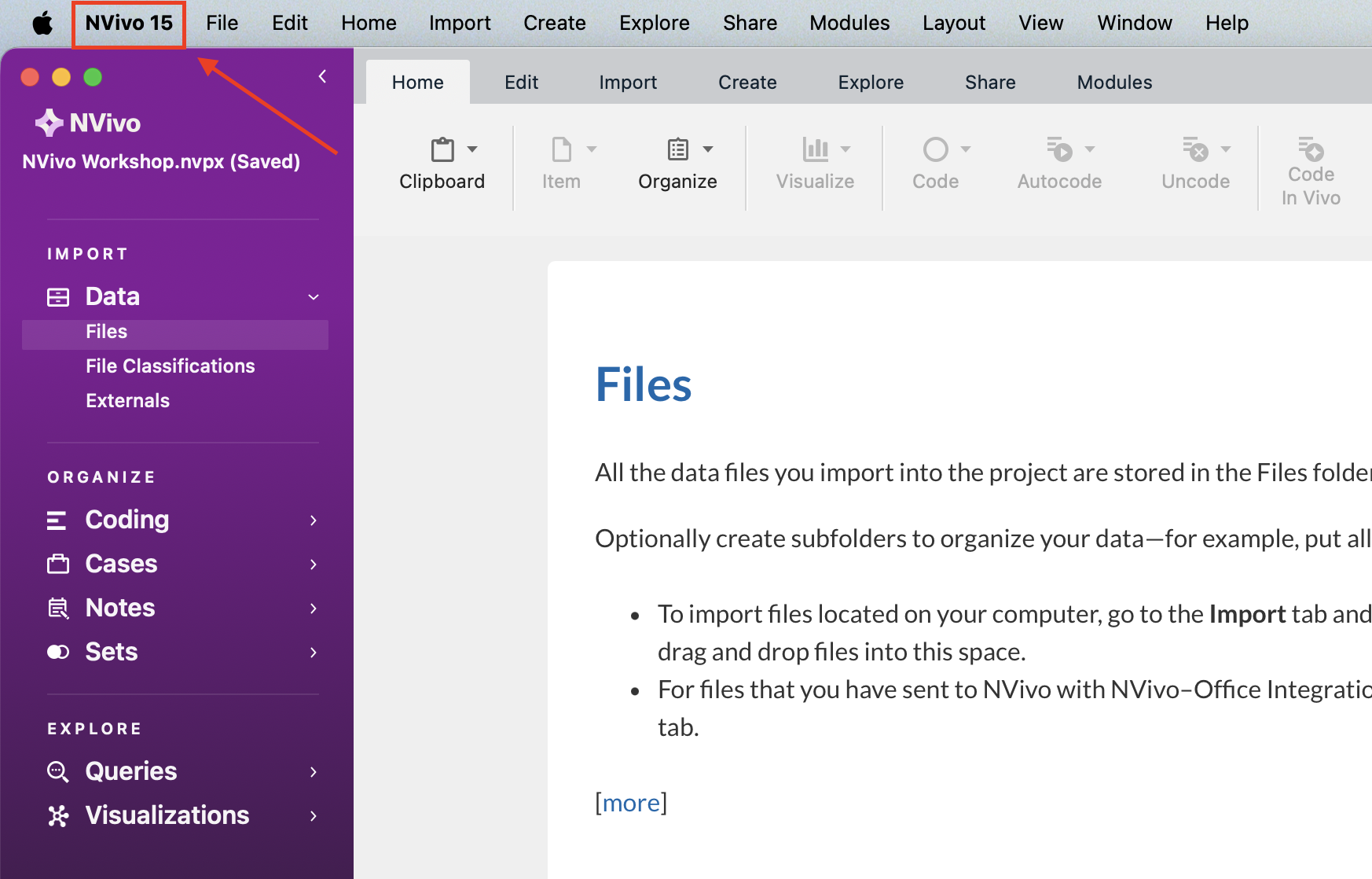Image resolution: width=1372 pixels, height=879 pixels.
Task: Click the Files heading in content pane
Action: [x=644, y=385]
